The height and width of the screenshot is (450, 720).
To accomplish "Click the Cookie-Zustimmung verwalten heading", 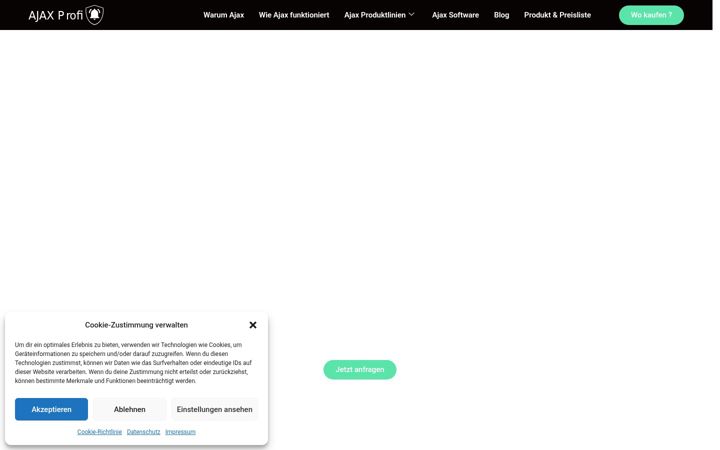I will [x=136, y=325].
